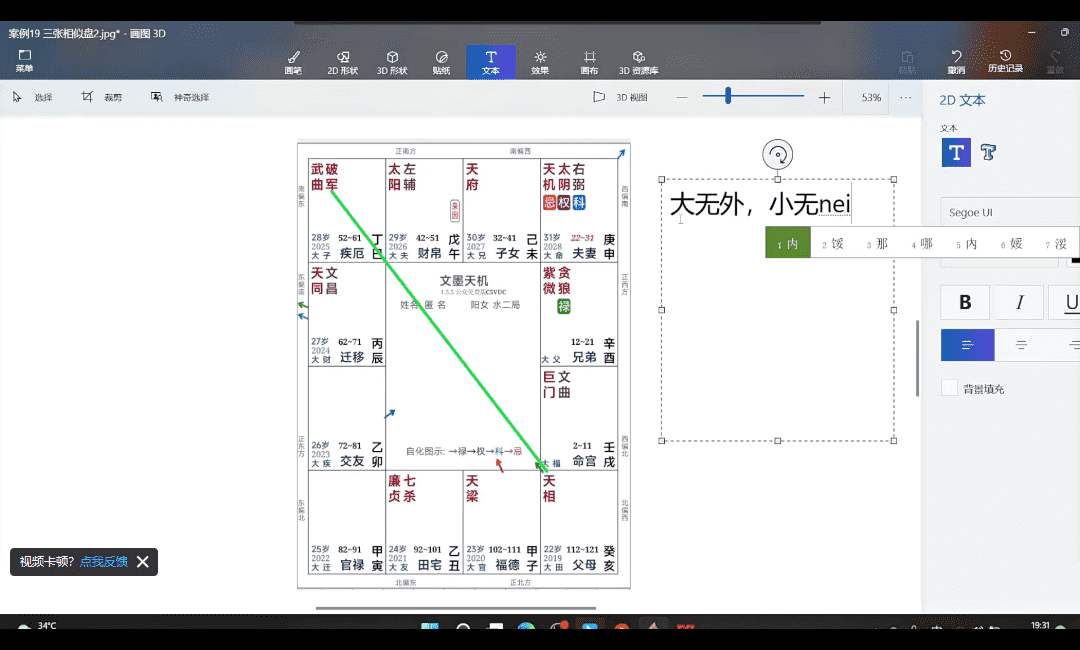Open the 历史记录 history panel
This screenshot has height=650, width=1080.
(x=1005, y=62)
